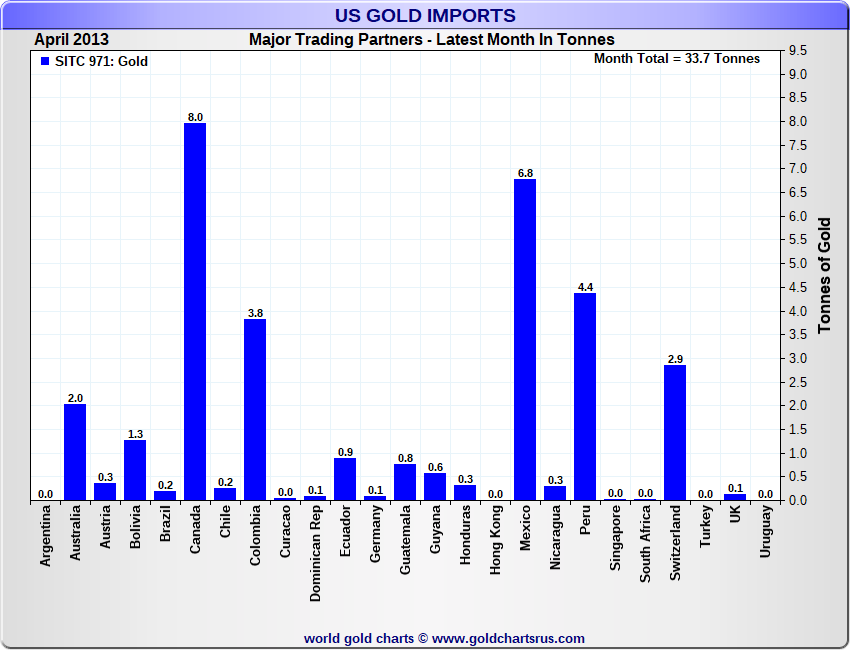Click the 9.5 tick on the y-axis
850x650 pixels.
(x=798, y=50)
